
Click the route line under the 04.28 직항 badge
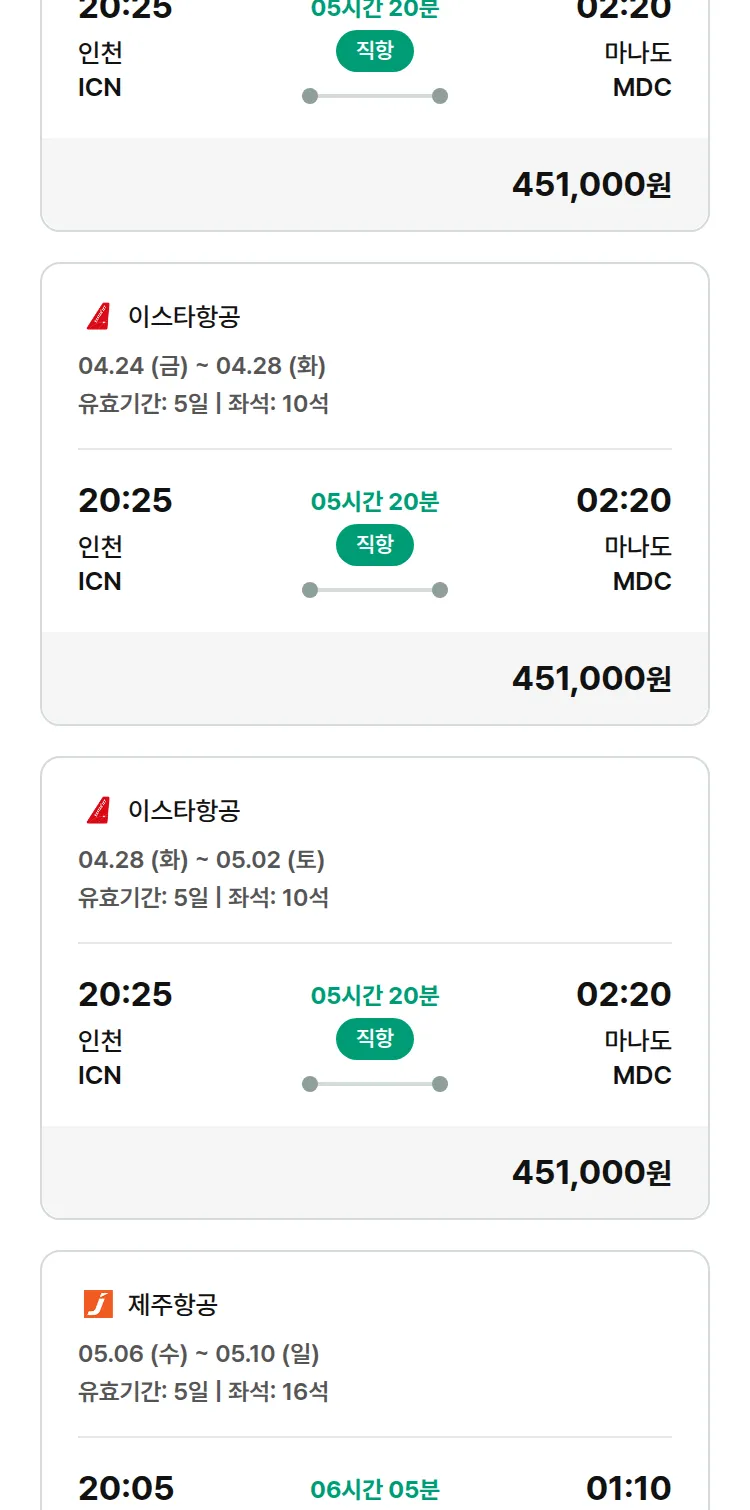(375, 1084)
